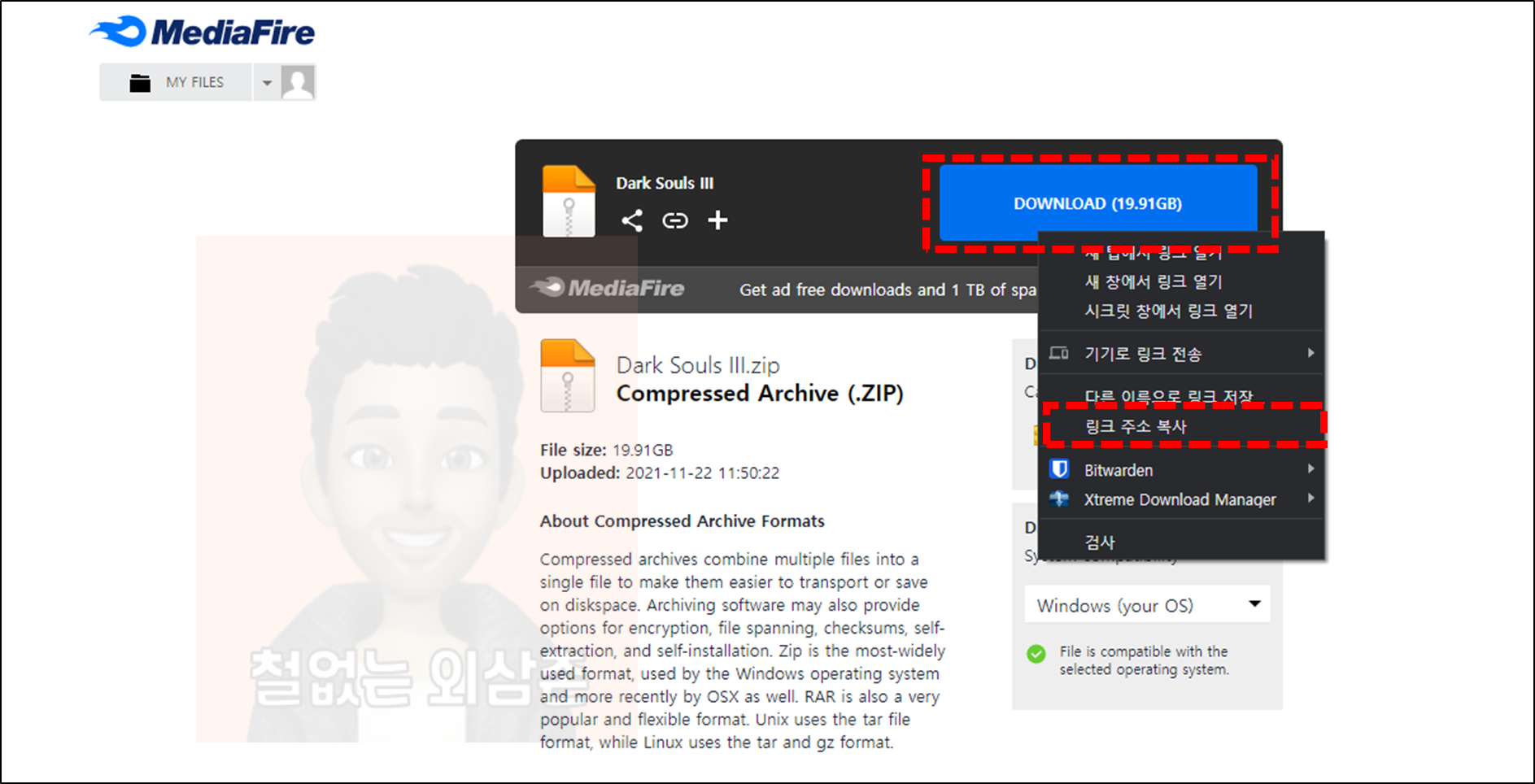This screenshot has width=1535, height=784.
Task: Click the 'Dark Souls III.zip' file name
Action: (x=698, y=365)
